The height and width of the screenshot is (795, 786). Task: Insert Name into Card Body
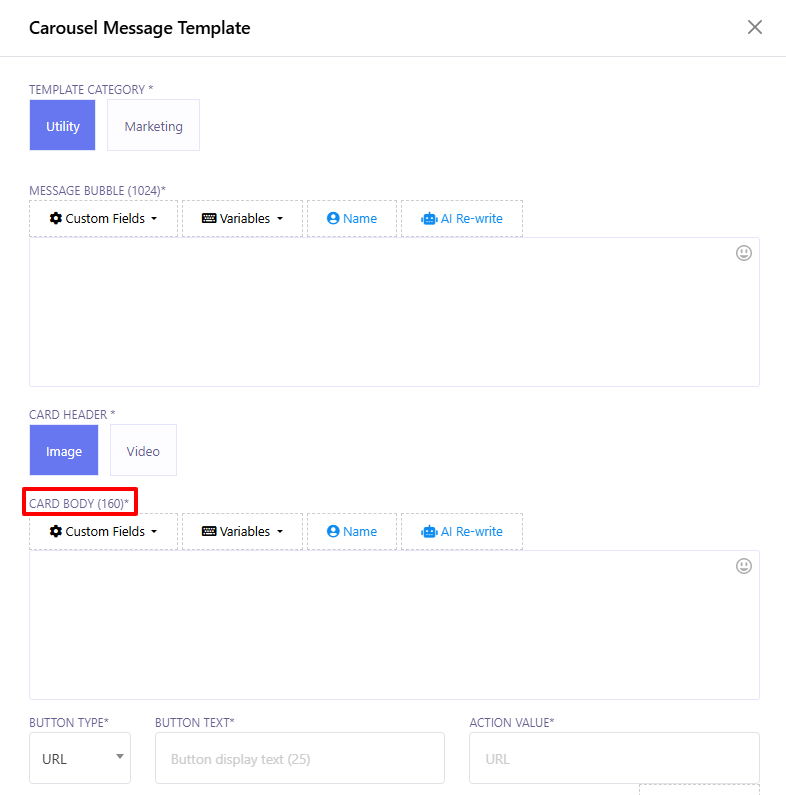[x=351, y=532]
